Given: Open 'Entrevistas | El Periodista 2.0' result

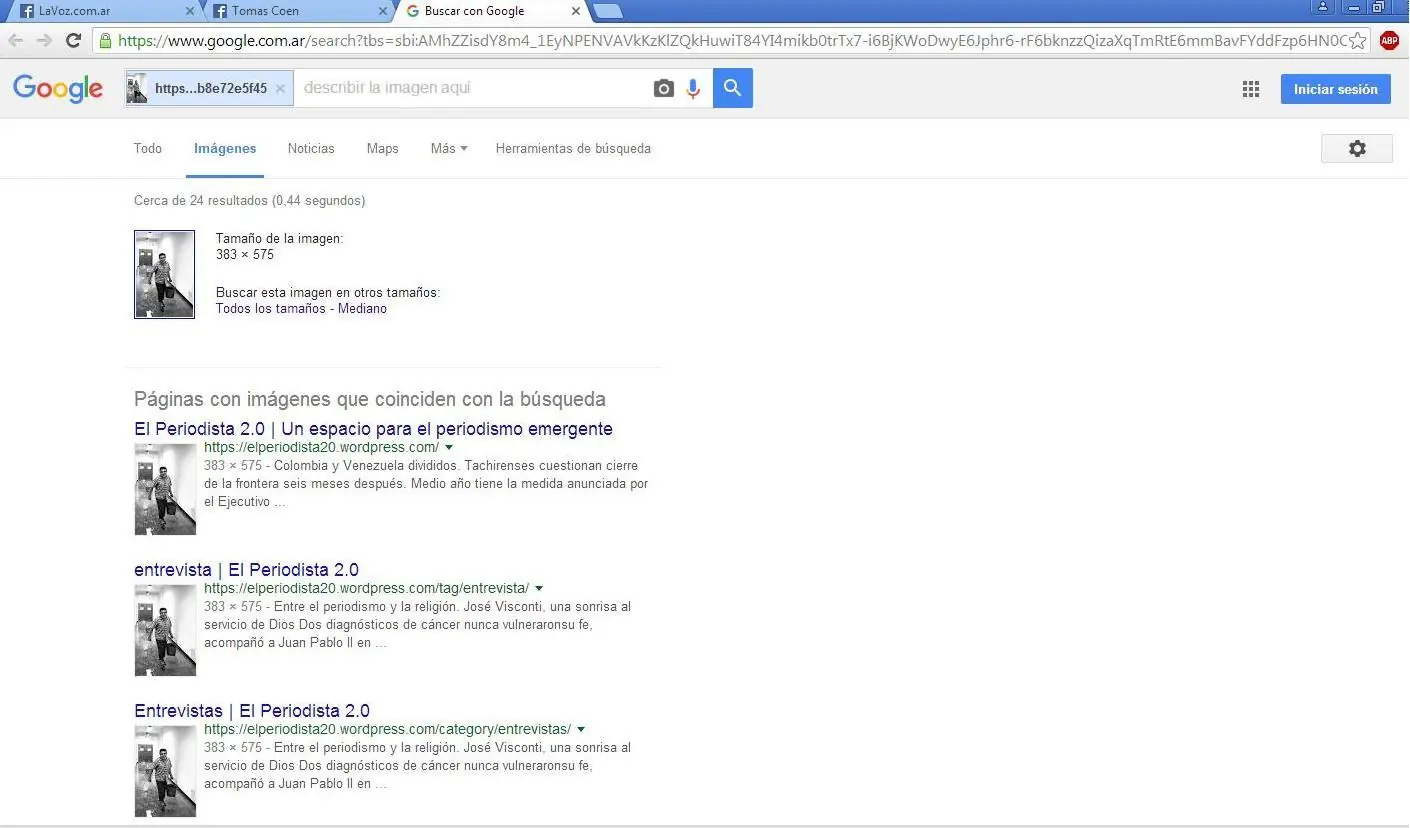Looking at the screenshot, I should [252, 711].
